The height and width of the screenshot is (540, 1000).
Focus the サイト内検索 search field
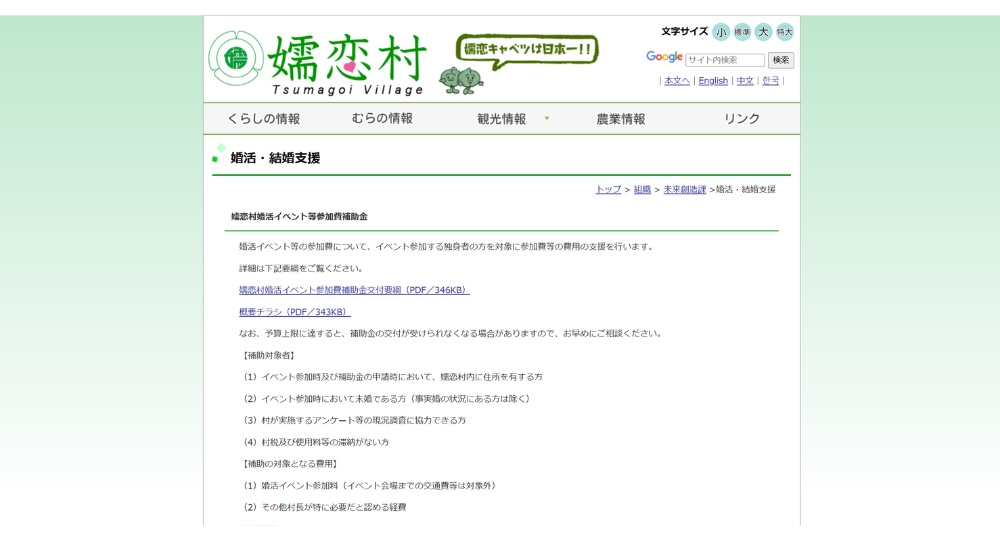point(725,60)
